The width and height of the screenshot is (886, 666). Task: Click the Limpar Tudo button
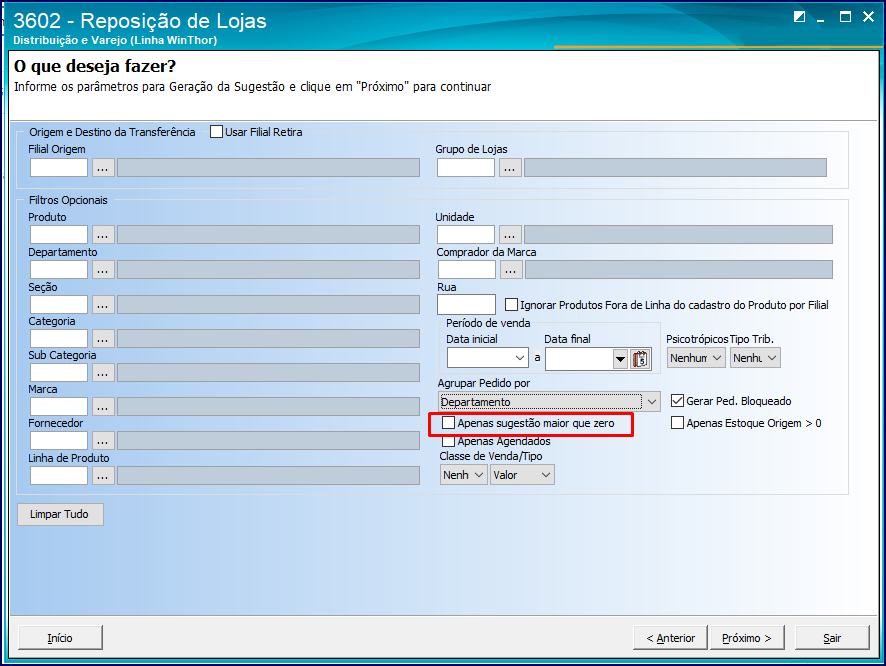click(60, 514)
